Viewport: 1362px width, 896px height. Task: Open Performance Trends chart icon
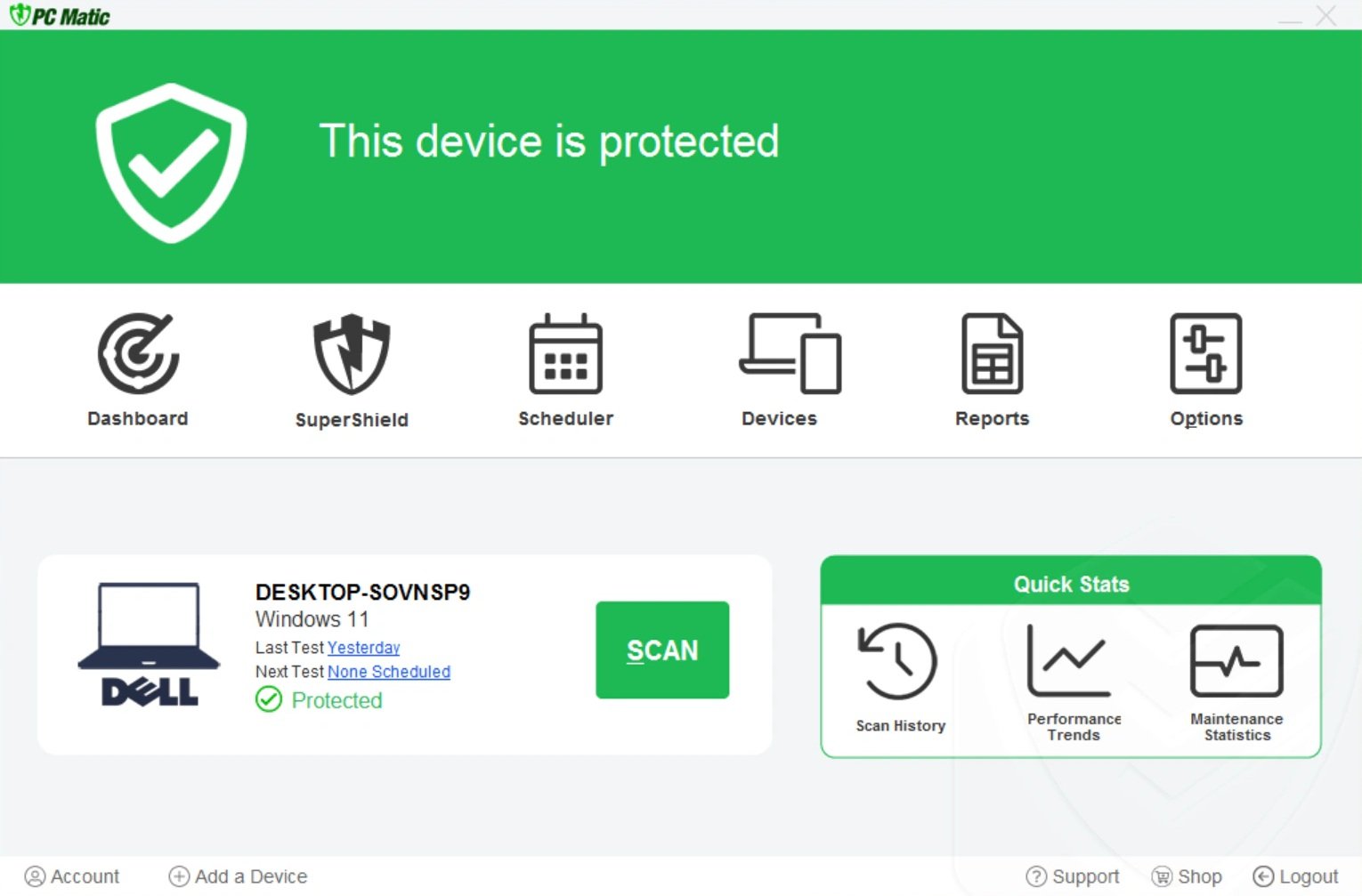pyautogui.click(x=1071, y=661)
